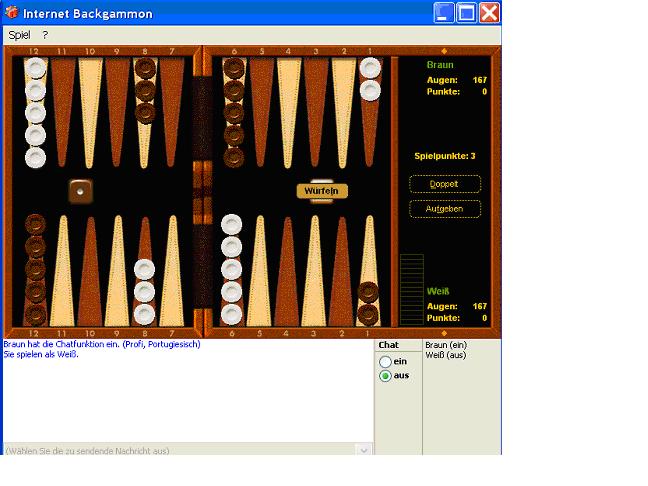Screen dimensions: 648x486
Task: Click the Internet Backgammon title bar icon
Action: tap(12, 12)
